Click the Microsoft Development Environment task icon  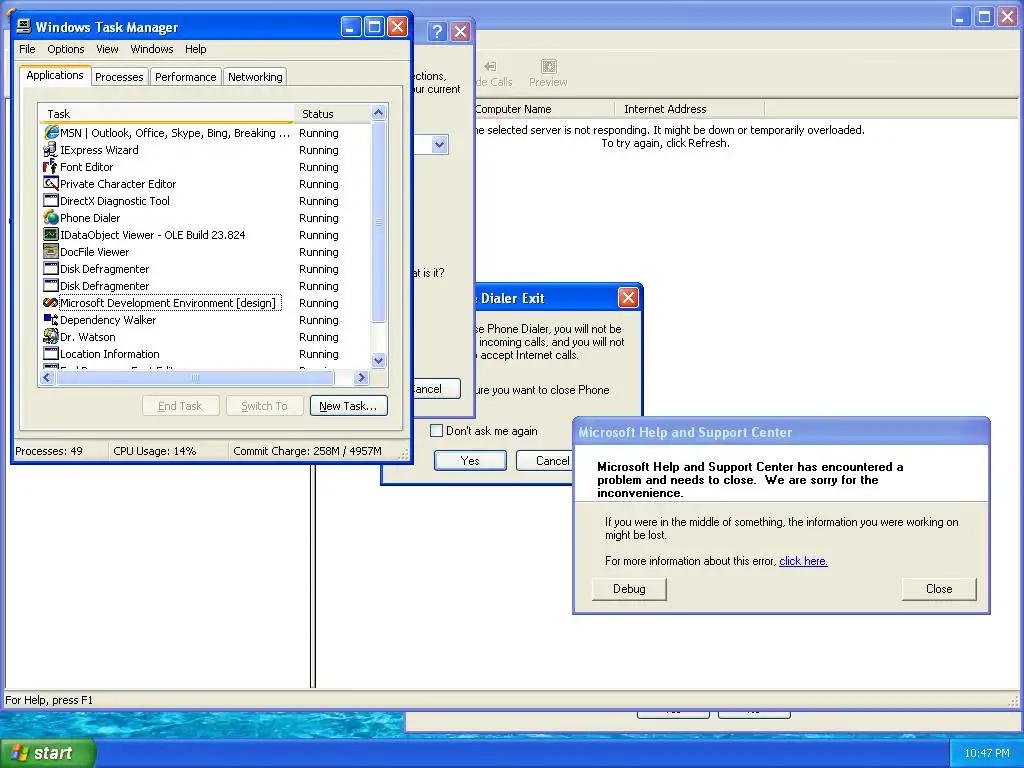(51, 302)
